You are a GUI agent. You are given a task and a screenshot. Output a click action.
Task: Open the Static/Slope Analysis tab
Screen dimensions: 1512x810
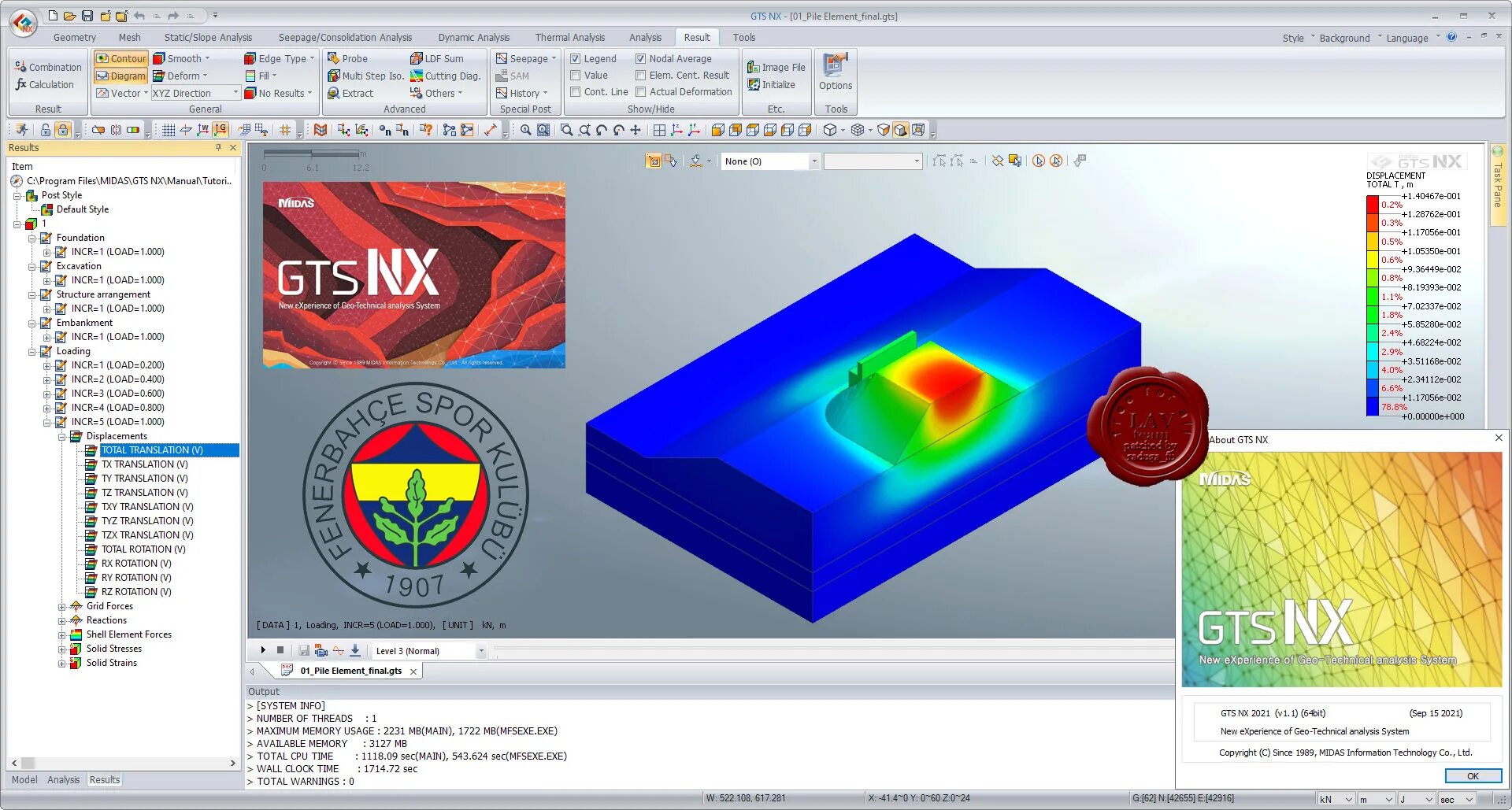[x=208, y=37]
